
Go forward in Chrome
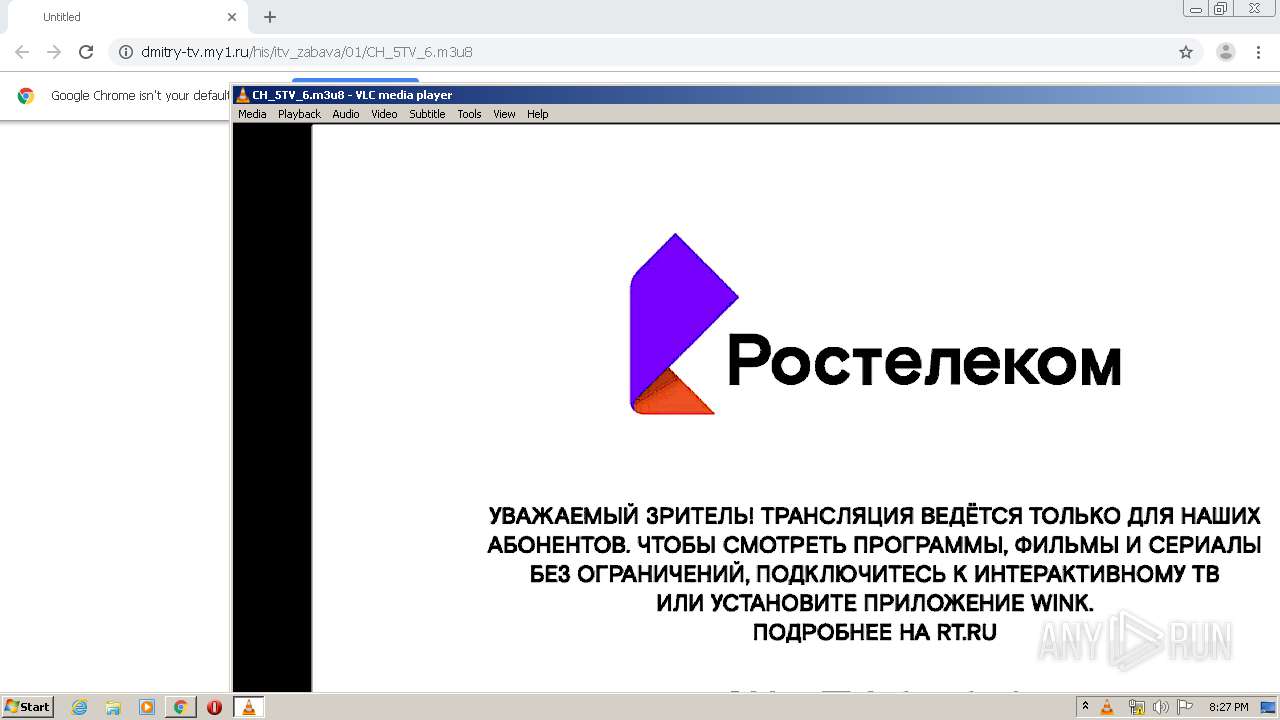[x=54, y=52]
